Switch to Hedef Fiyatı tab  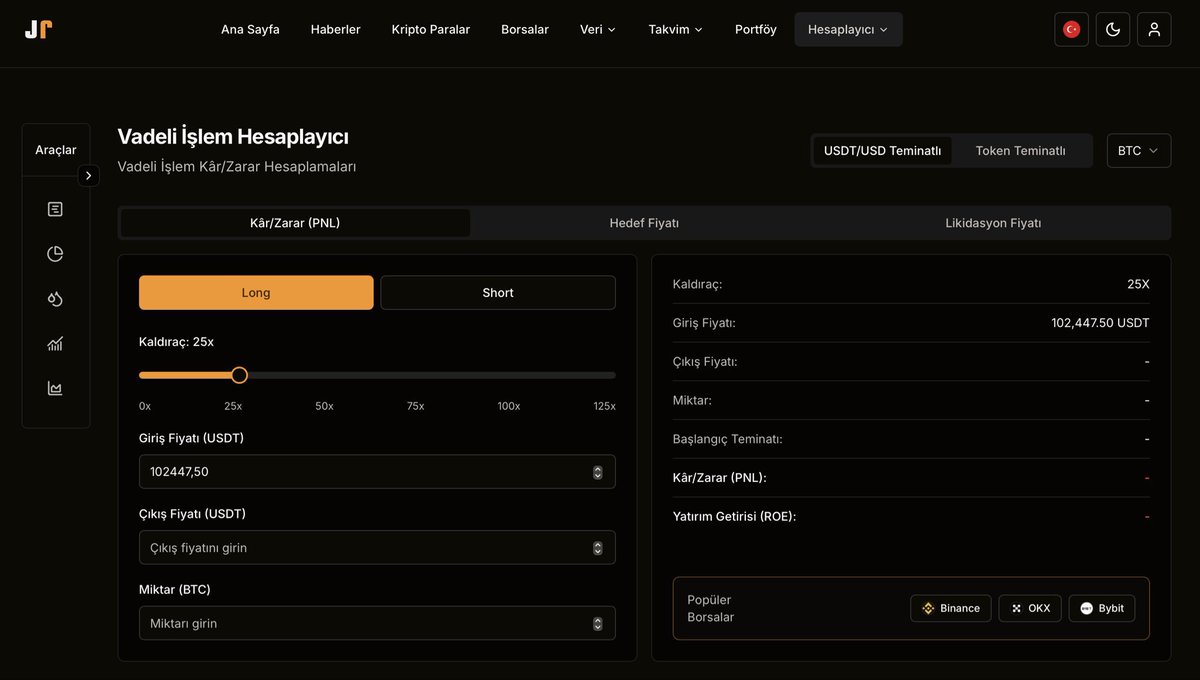pyautogui.click(x=644, y=223)
